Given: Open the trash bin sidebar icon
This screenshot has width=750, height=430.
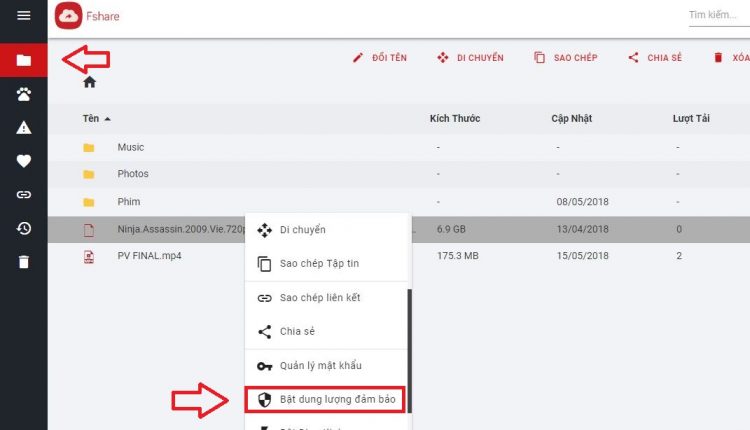Looking at the screenshot, I should point(23,262).
